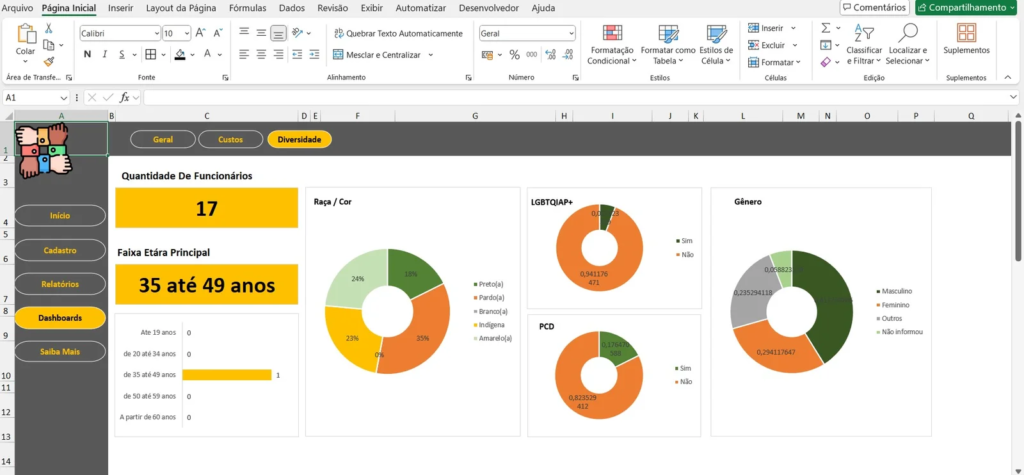The width and height of the screenshot is (1024, 475).
Task: Click the Suplementos icon
Action: tap(966, 34)
